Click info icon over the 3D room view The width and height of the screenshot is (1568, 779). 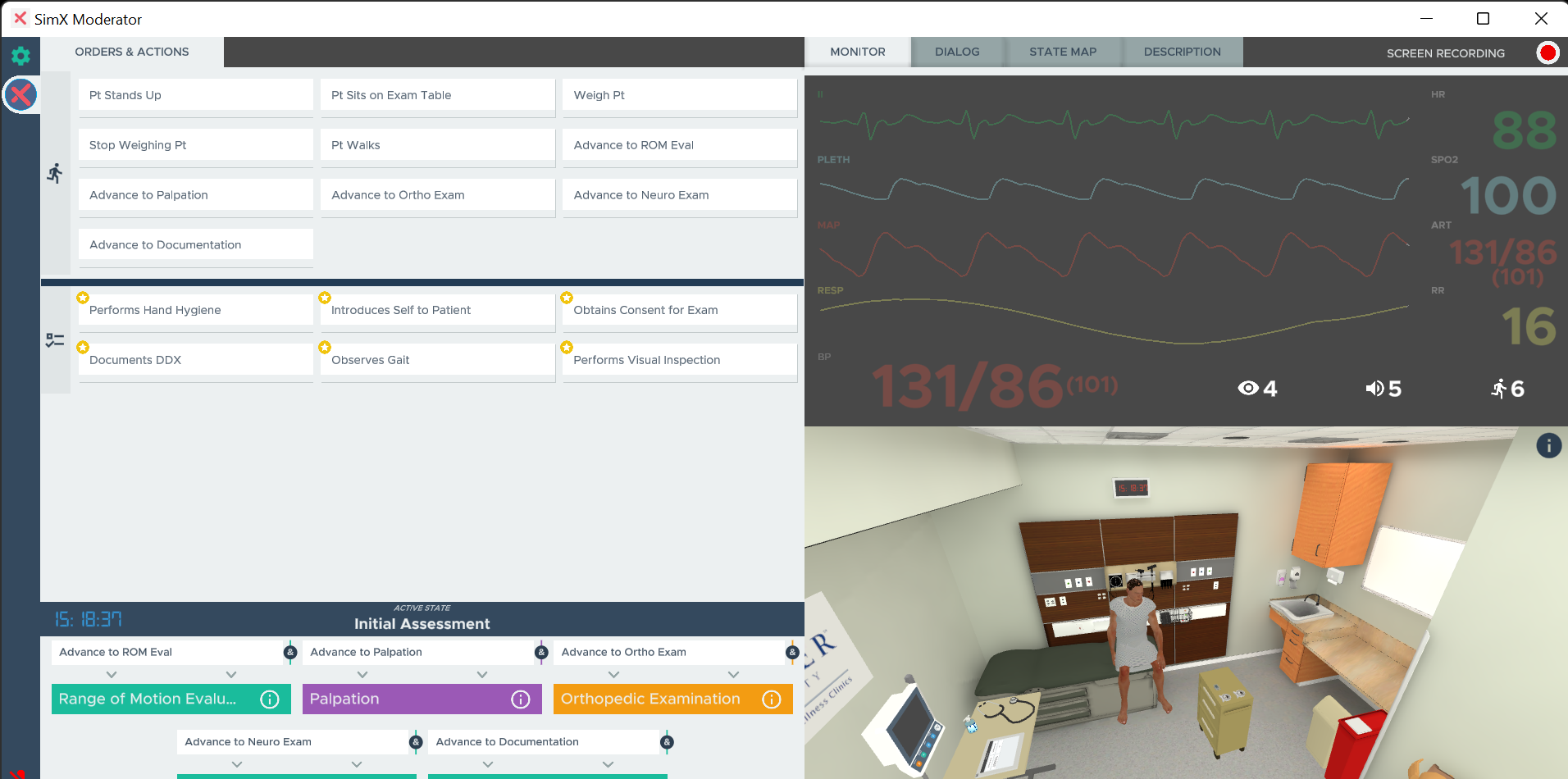tap(1548, 446)
